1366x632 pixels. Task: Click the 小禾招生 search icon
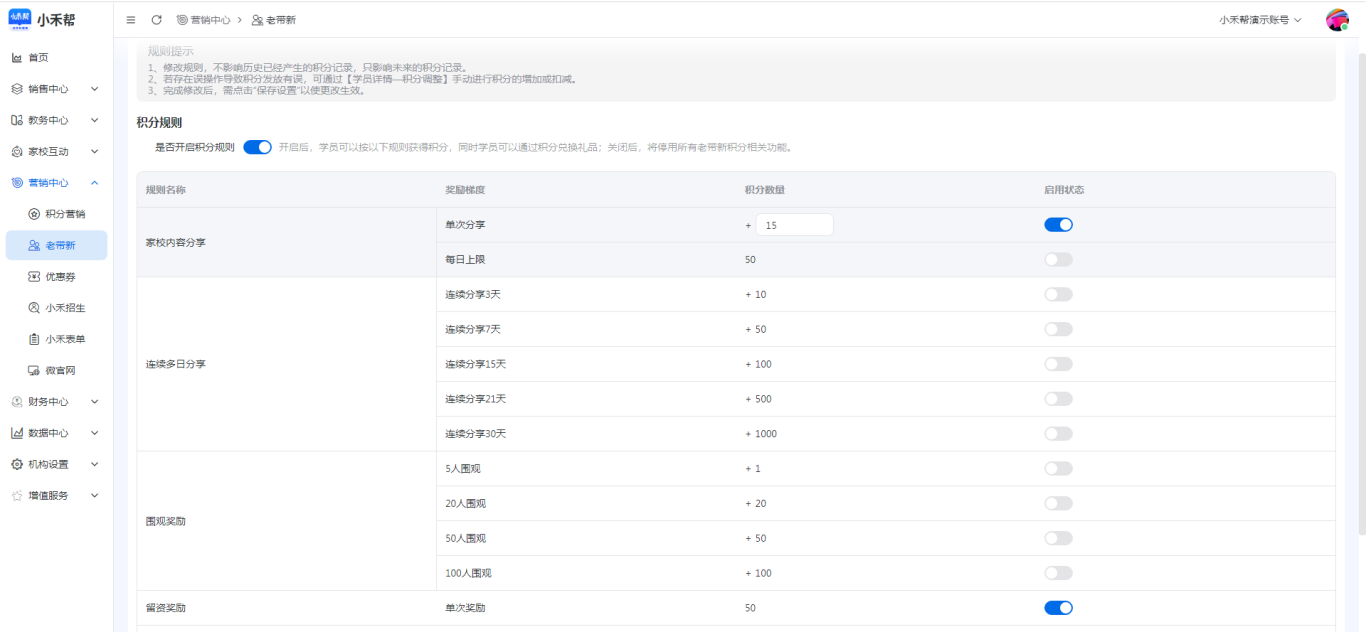[x=34, y=308]
